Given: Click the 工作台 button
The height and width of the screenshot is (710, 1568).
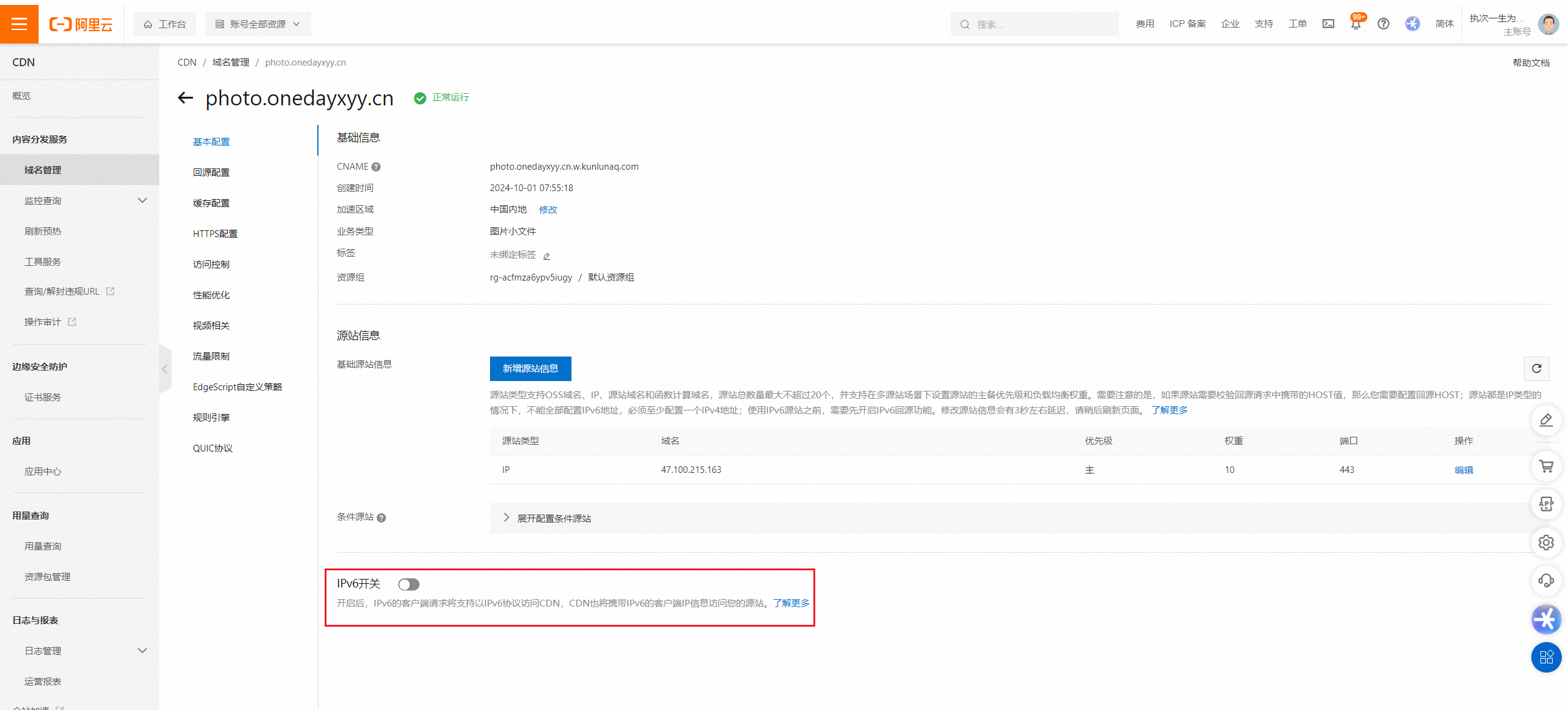Looking at the screenshot, I should tap(165, 24).
